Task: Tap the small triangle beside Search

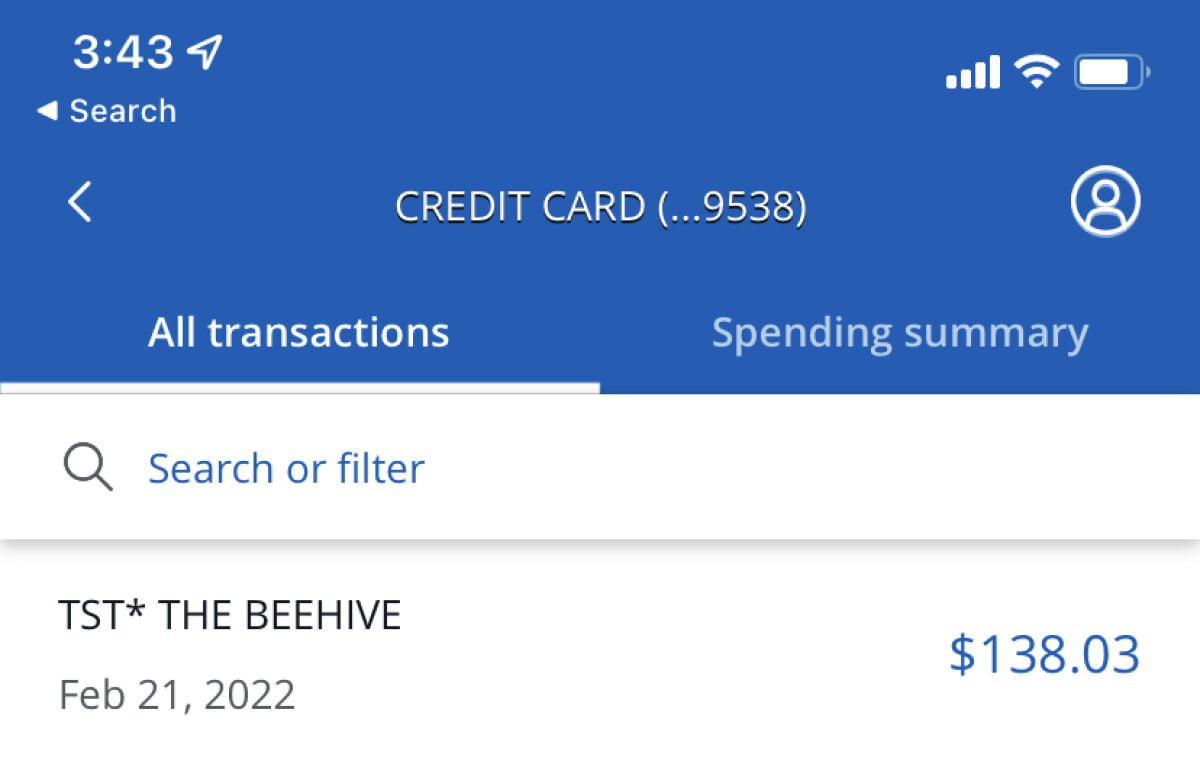Action: [47, 111]
